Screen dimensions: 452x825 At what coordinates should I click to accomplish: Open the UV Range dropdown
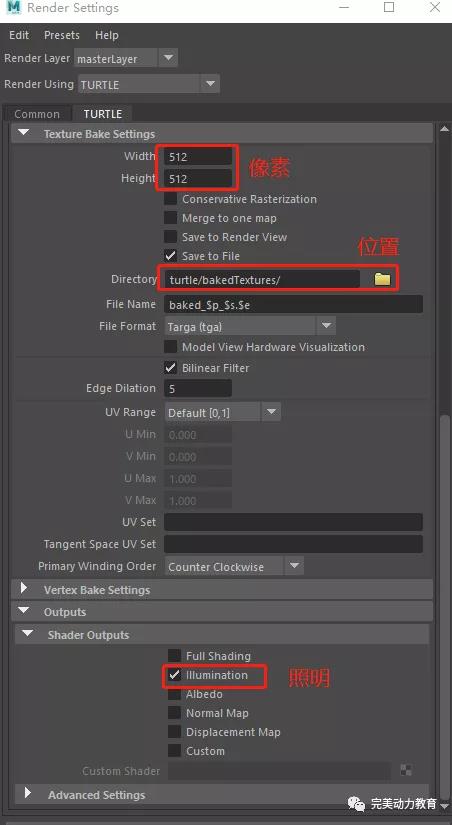(223, 412)
